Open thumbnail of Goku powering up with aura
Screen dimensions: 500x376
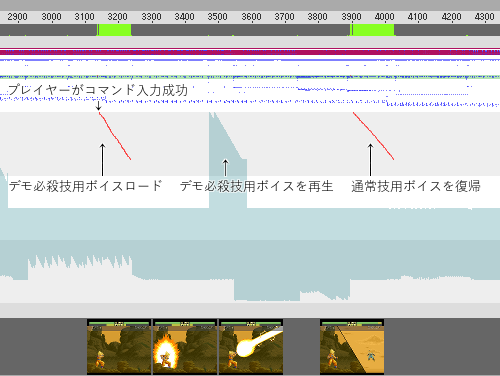coord(185,347)
